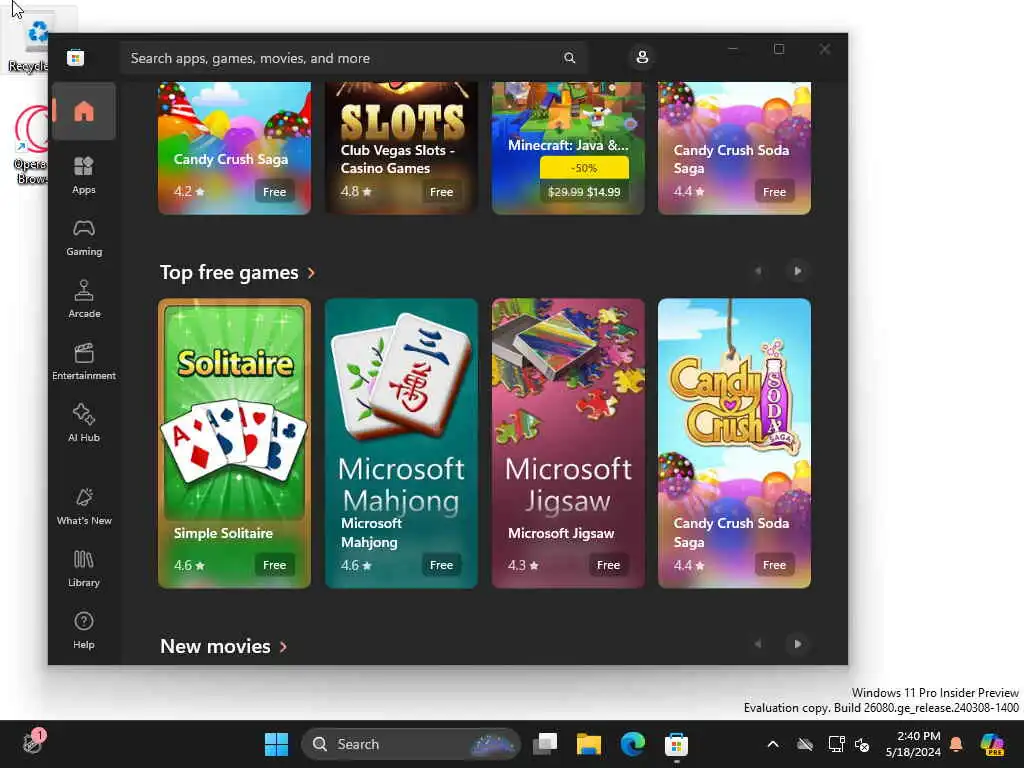Viewport: 1024px width, 768px height.
Task: Click the muted volume icon in tray
Action: click(x=862, y=744)
